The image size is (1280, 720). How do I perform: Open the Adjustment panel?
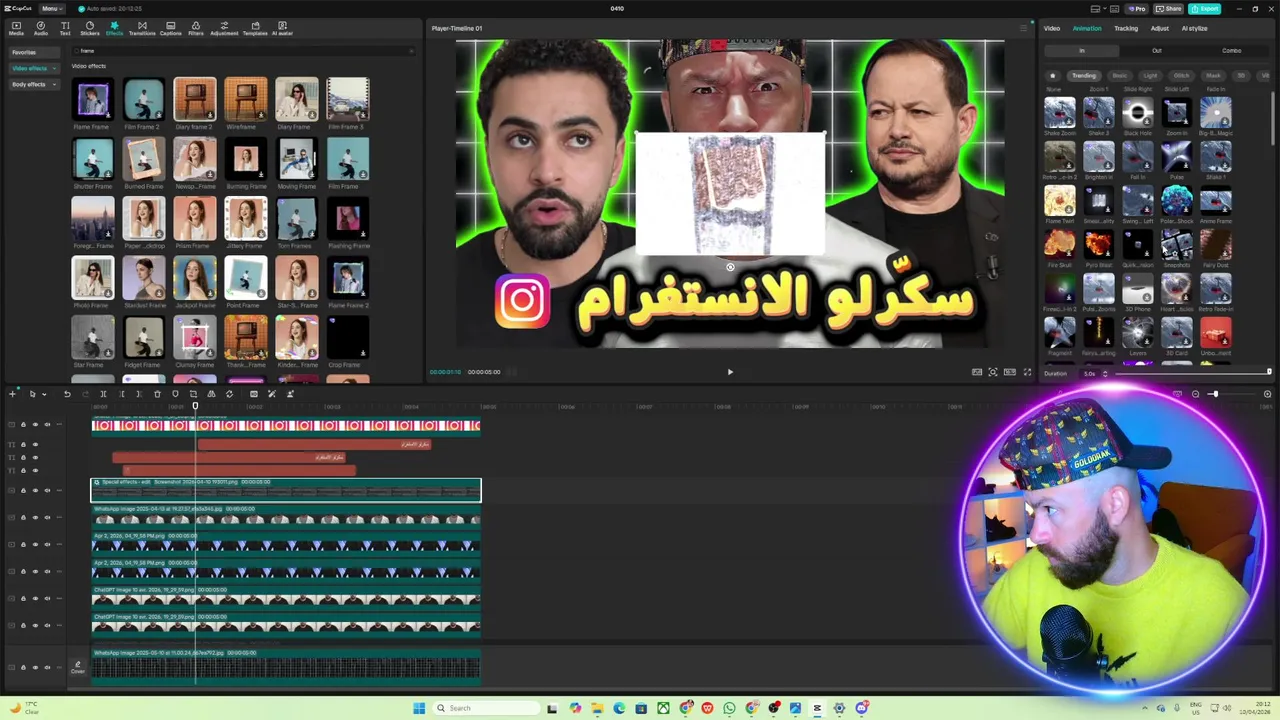(x=224, y=28)
